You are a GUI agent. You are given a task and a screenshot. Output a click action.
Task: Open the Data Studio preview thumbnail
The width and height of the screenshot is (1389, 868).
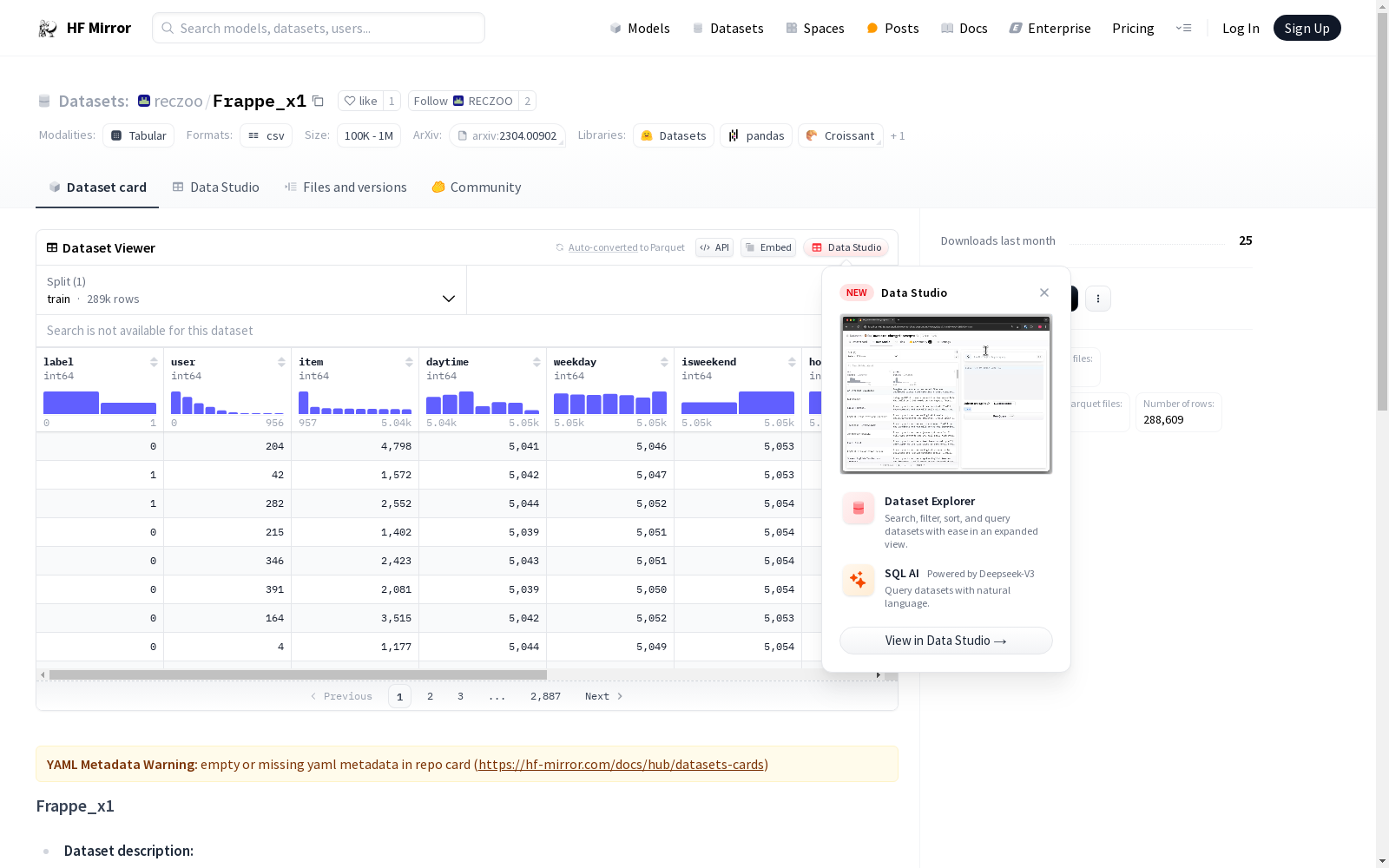tap(946, 394)
